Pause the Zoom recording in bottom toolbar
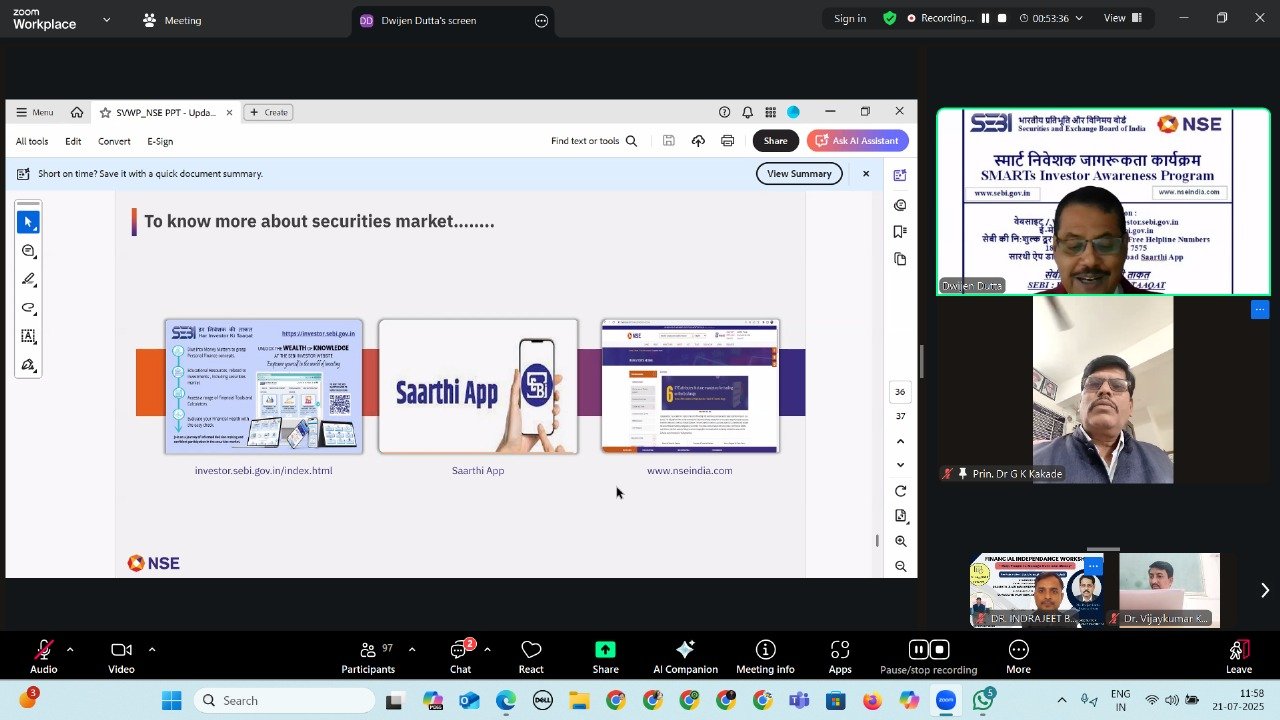The width and height of the screenshot is (1280, 720). tap(919, 650)
